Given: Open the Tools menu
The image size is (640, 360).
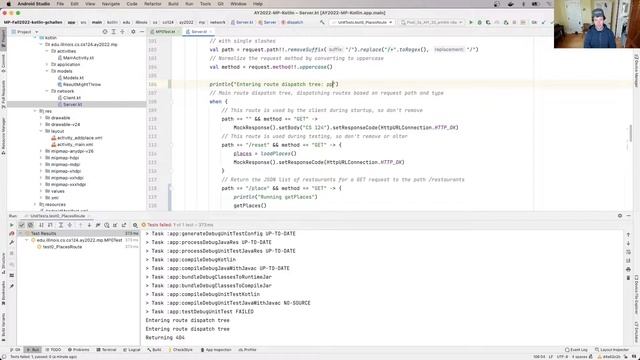Looking at the screenshot, I should coord(205,4).
